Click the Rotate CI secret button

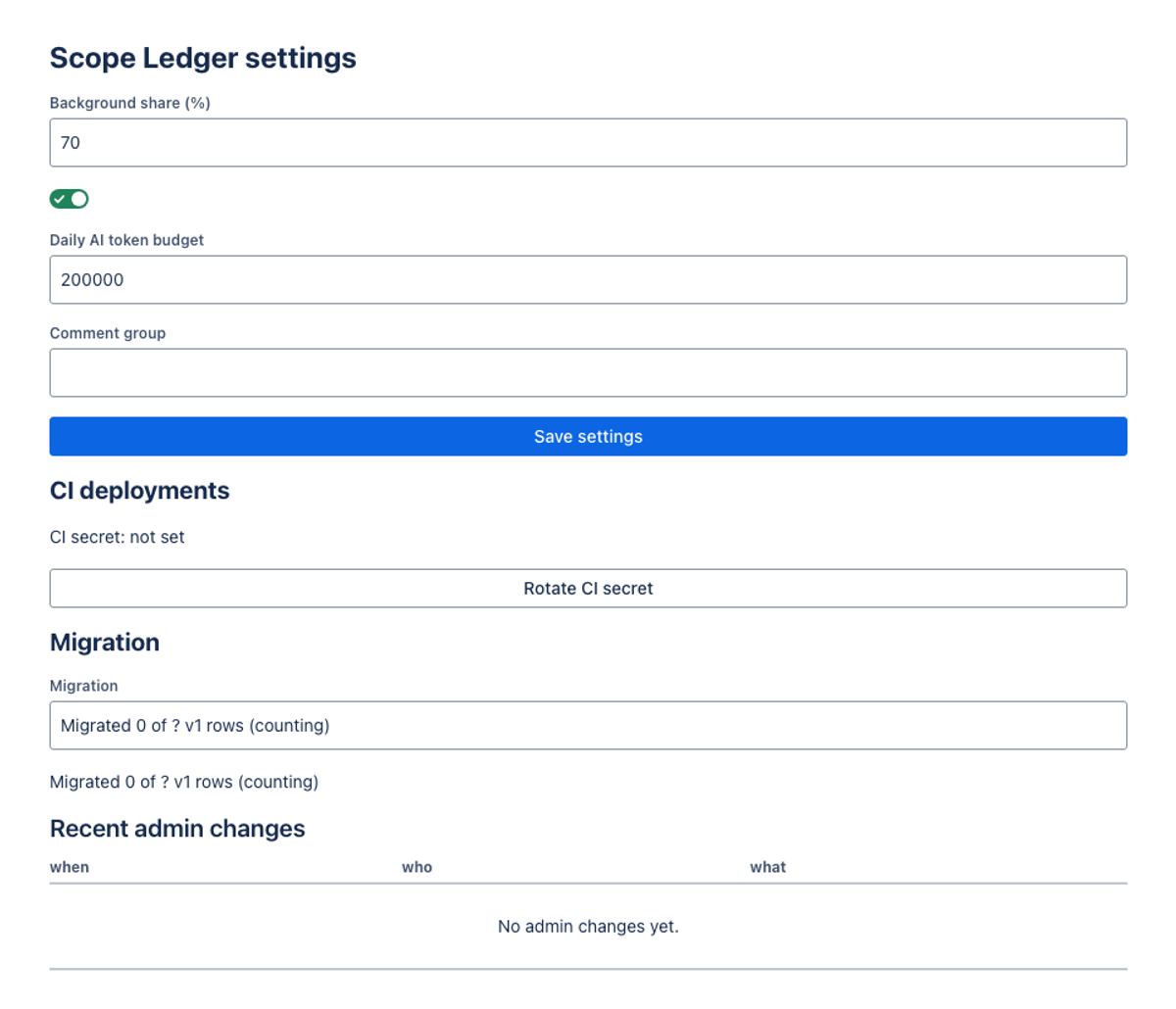(588, 589)
